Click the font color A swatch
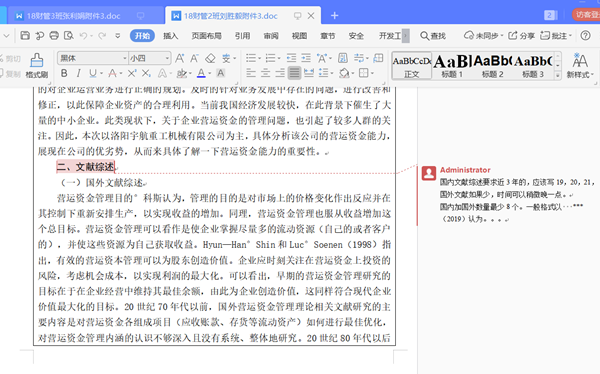 tap(201, 73)
